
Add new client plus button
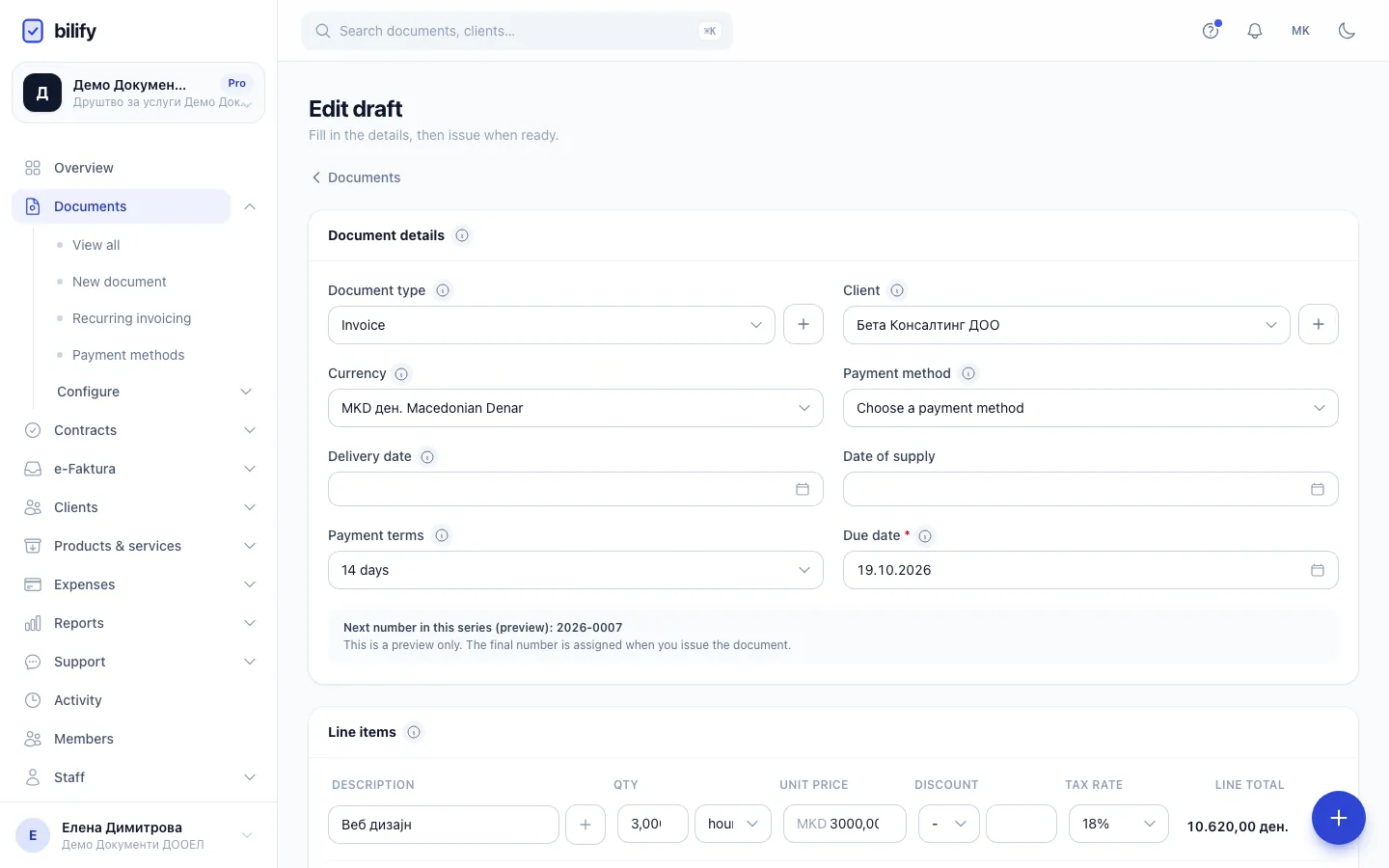pyautogui.click(x=1319, y=324)
